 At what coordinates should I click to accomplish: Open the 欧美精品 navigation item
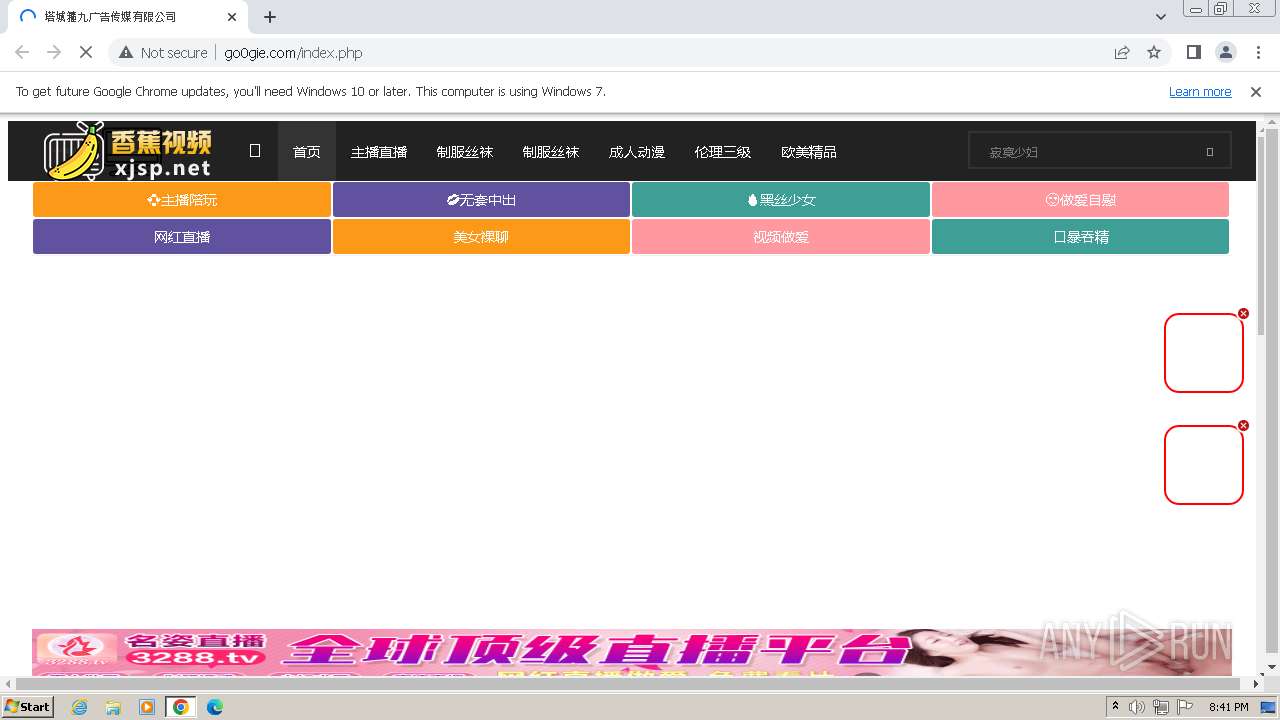809,152
